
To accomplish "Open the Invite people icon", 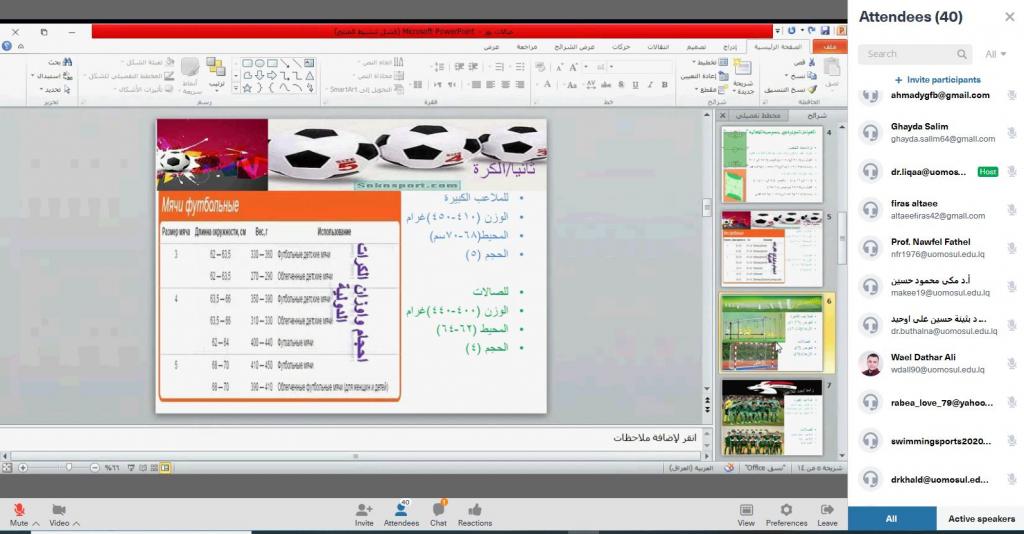I will point(364,509).
